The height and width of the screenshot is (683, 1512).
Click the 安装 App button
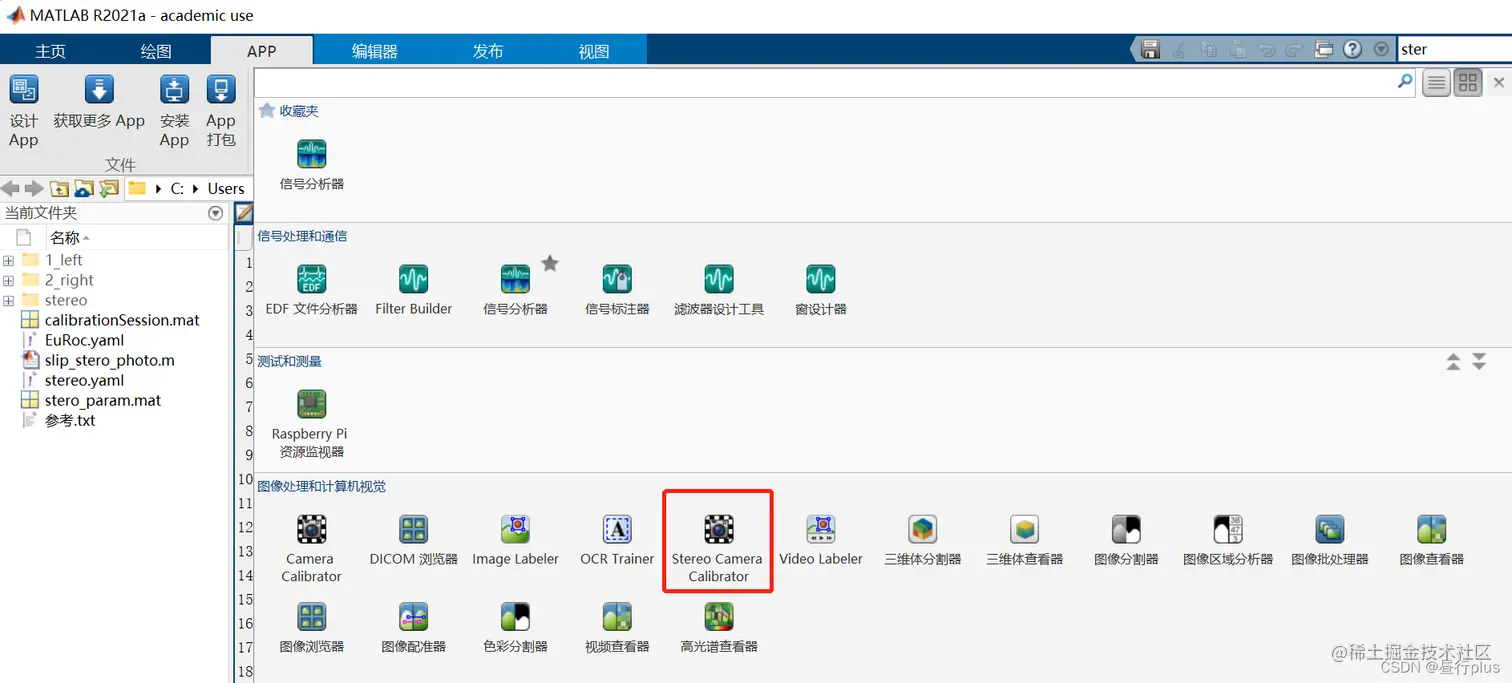point(174,112)
